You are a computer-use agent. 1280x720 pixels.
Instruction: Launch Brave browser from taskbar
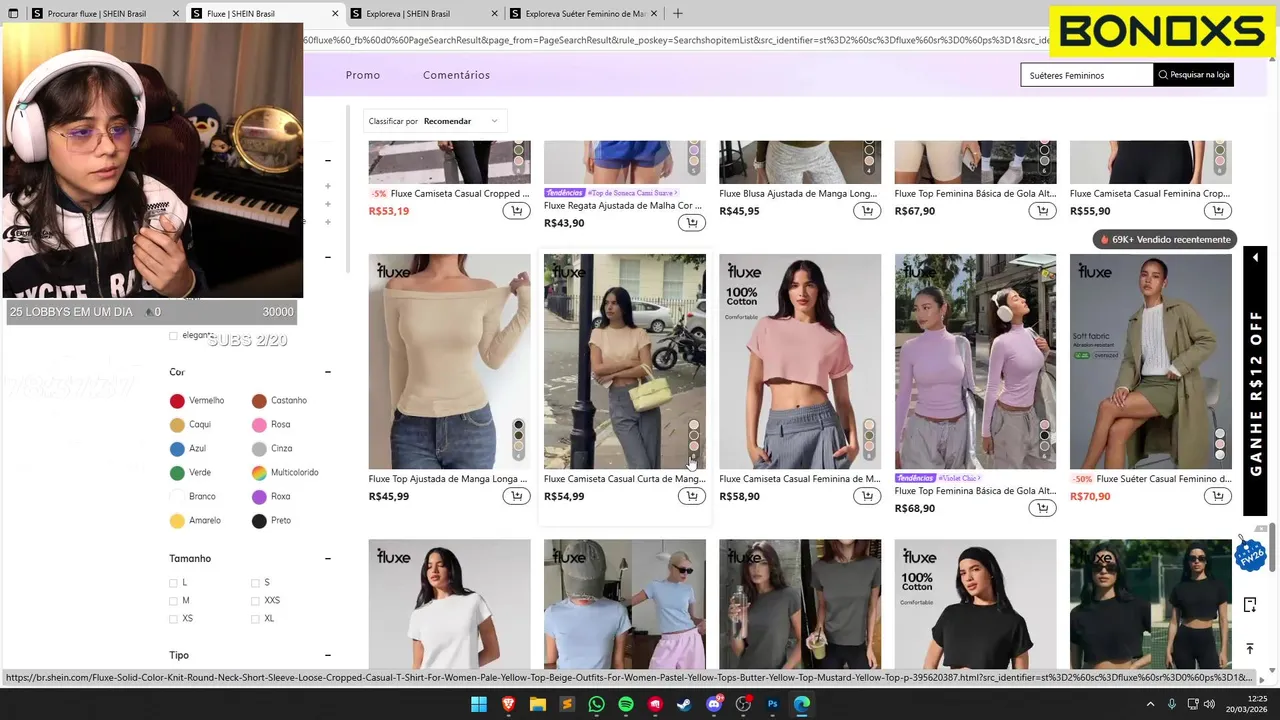[x=508, y=704]
